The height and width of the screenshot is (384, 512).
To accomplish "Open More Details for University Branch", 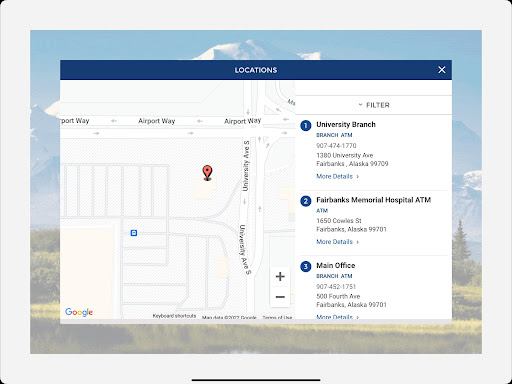I will tap(337, 176).
